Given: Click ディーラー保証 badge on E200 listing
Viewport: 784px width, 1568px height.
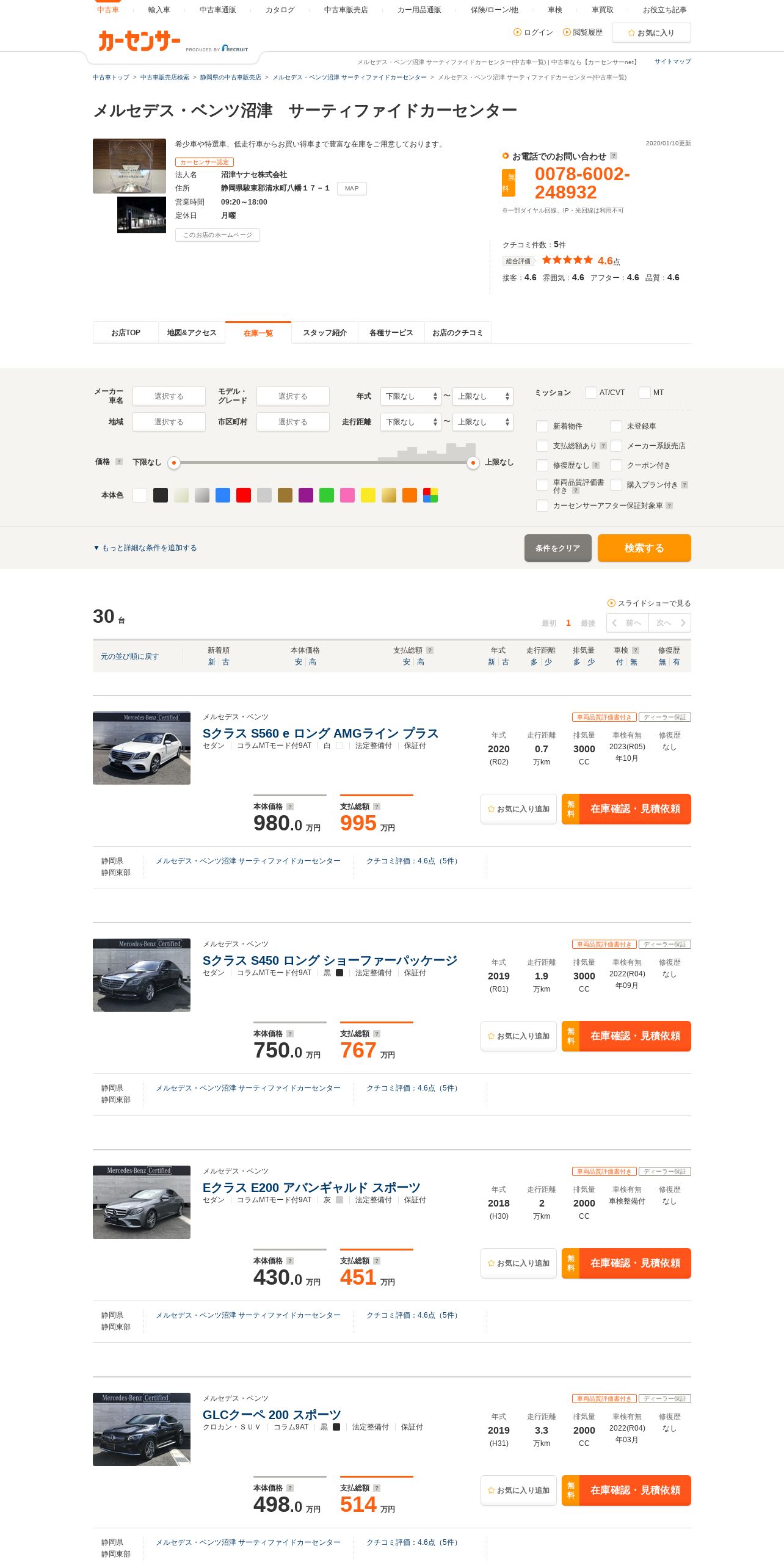Looking at the screenshot, I should 665,1172.
